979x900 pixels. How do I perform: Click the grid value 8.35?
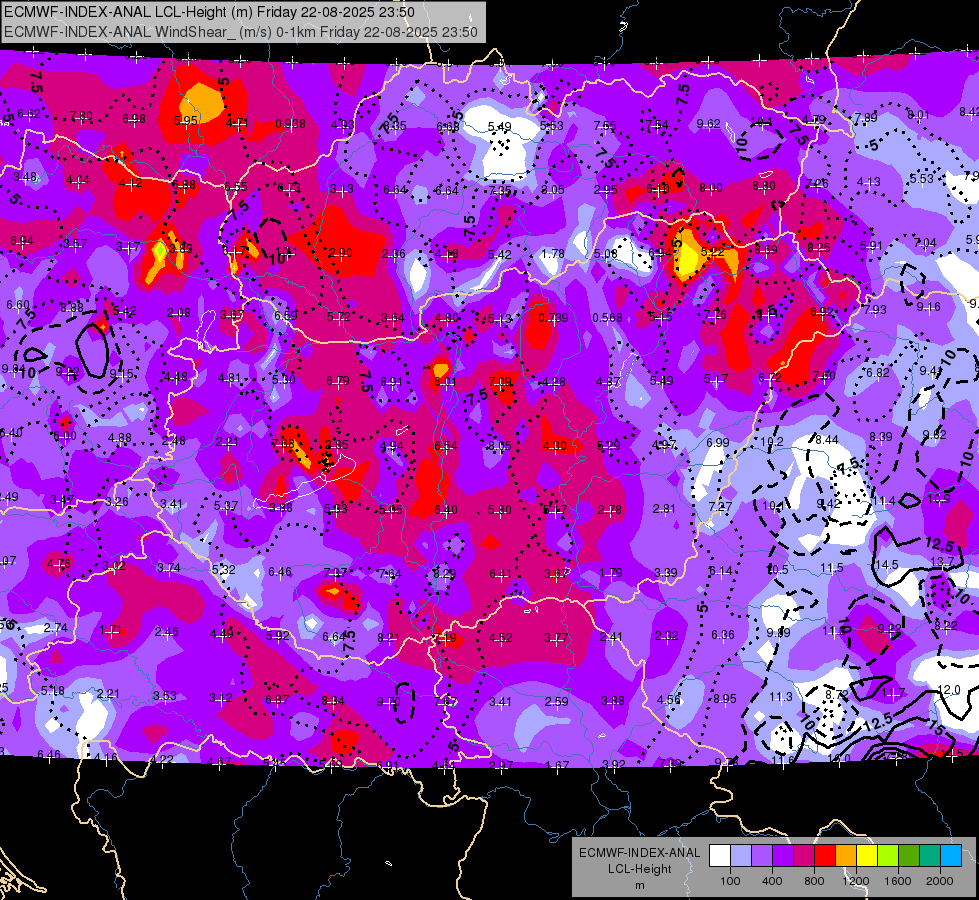[x=395, y=126]
